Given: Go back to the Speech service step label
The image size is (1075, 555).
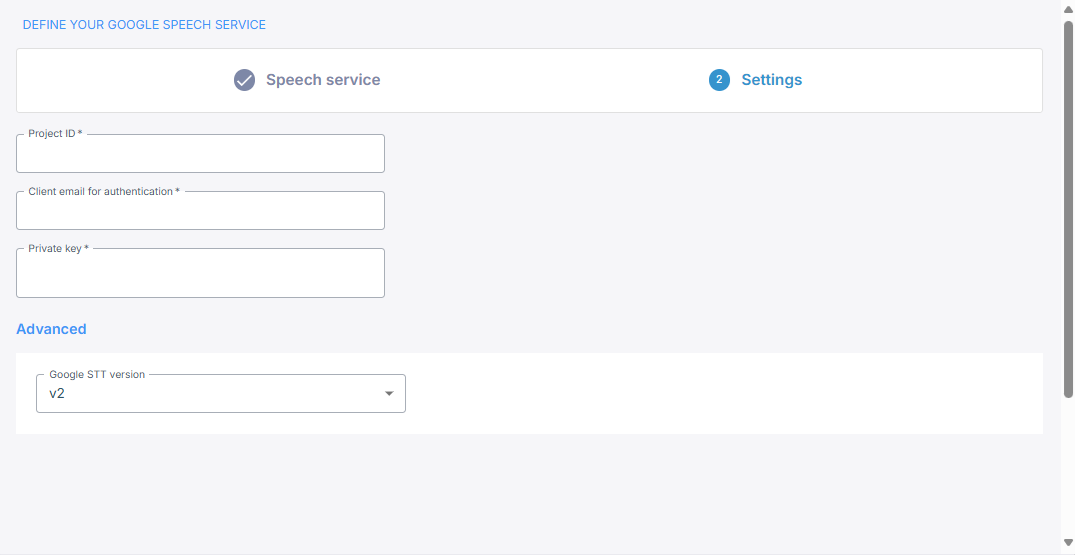Looking at the screenshot, I should (322, 80).
